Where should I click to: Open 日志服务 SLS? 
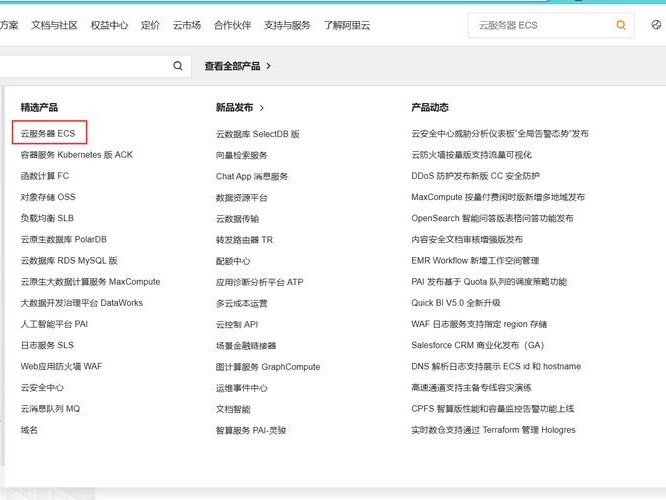[47, 345]
